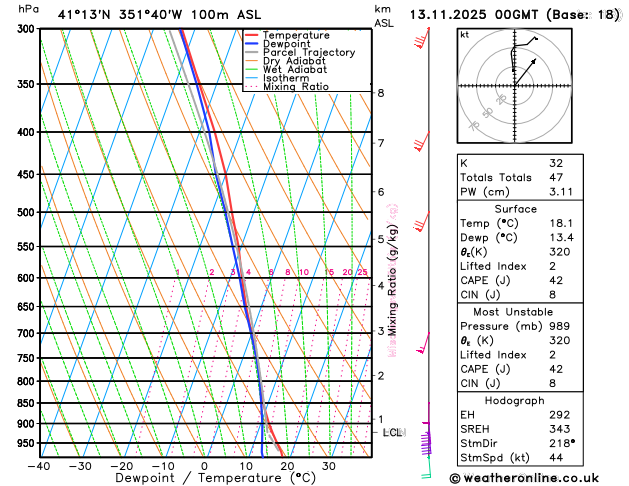Click the 500 pressure level label

[28, 212]
